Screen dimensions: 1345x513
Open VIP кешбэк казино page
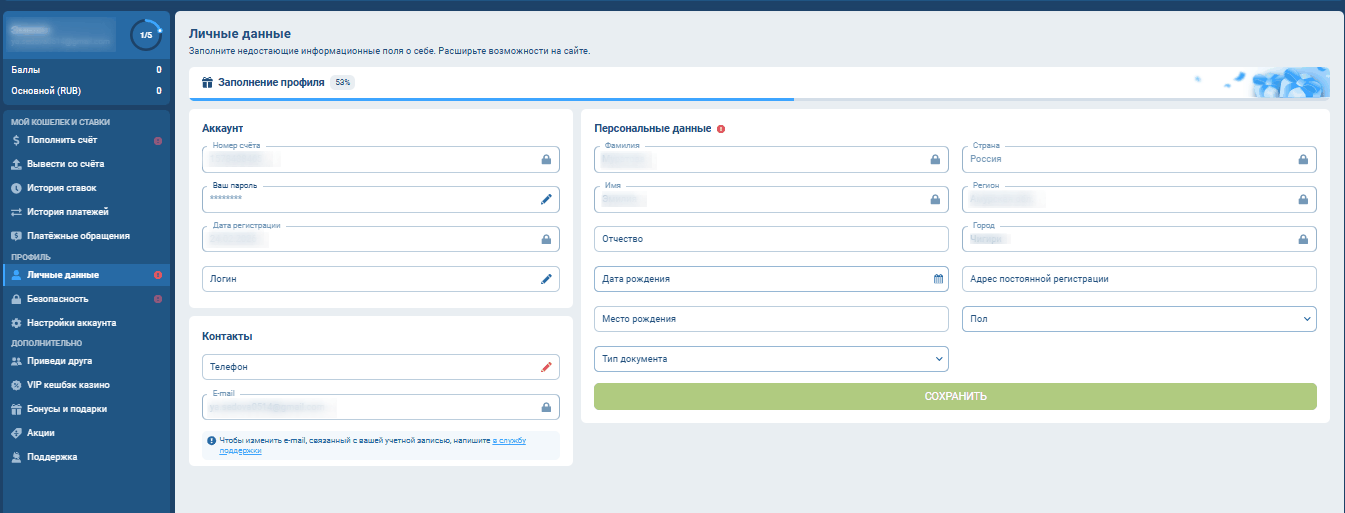[x=68, y=385]
